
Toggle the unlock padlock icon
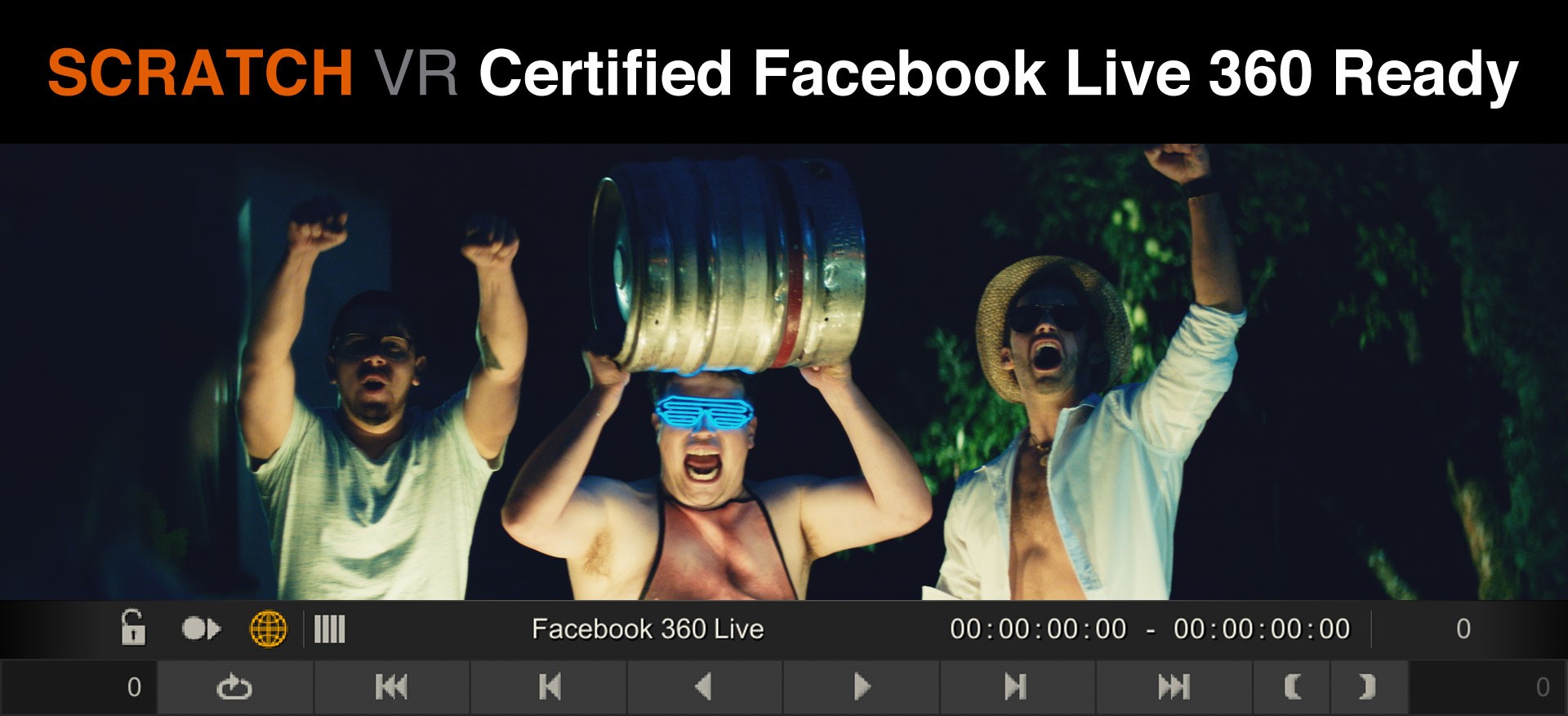(x=133, y=629)
